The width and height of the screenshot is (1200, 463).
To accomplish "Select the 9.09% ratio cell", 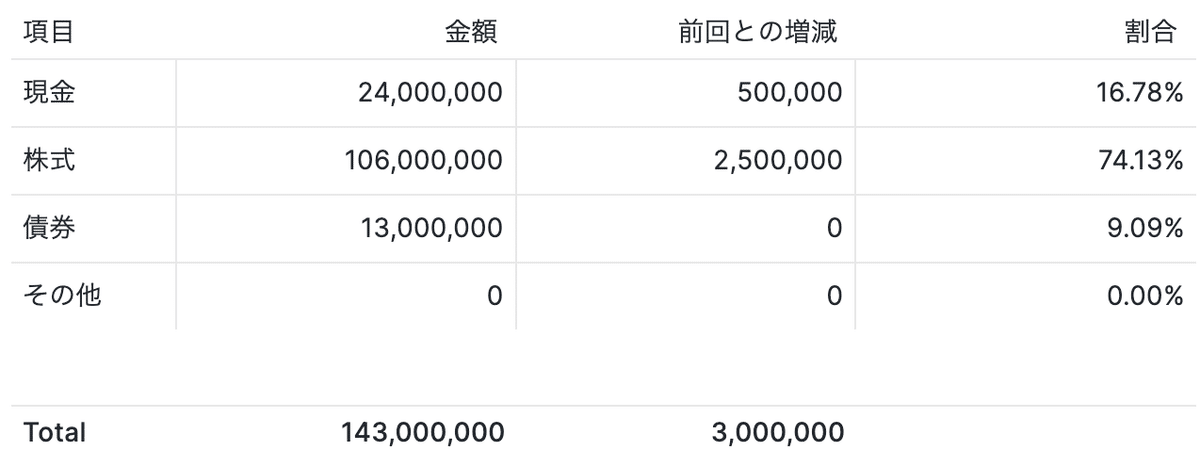I will [1145, 228].
